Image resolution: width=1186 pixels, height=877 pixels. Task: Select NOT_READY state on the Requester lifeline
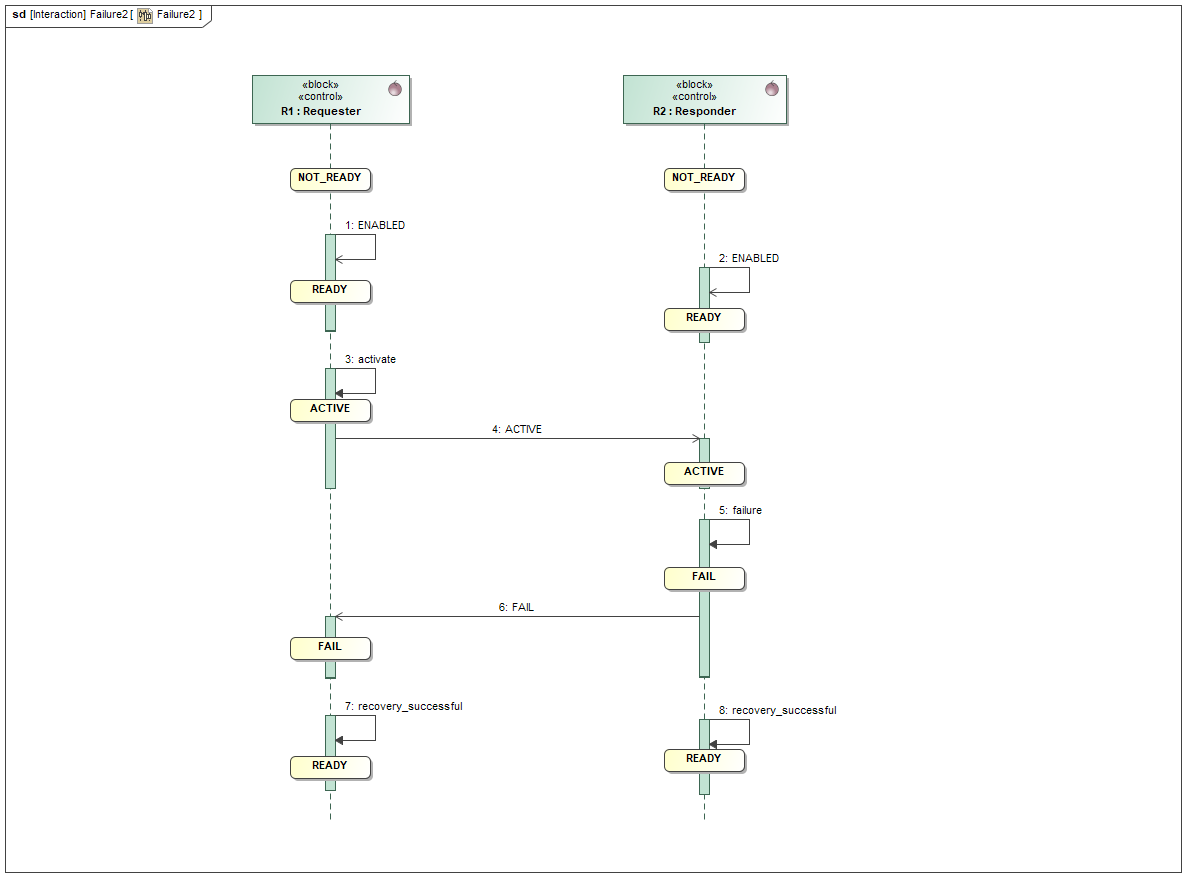329,179
